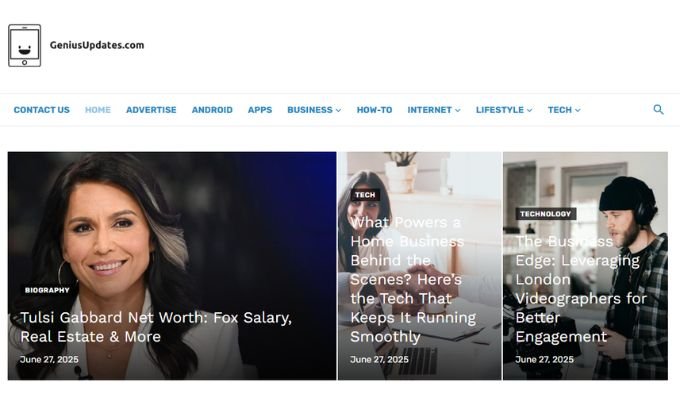
Task: Select the Android menu item
Action: click(x=212, y=110)
